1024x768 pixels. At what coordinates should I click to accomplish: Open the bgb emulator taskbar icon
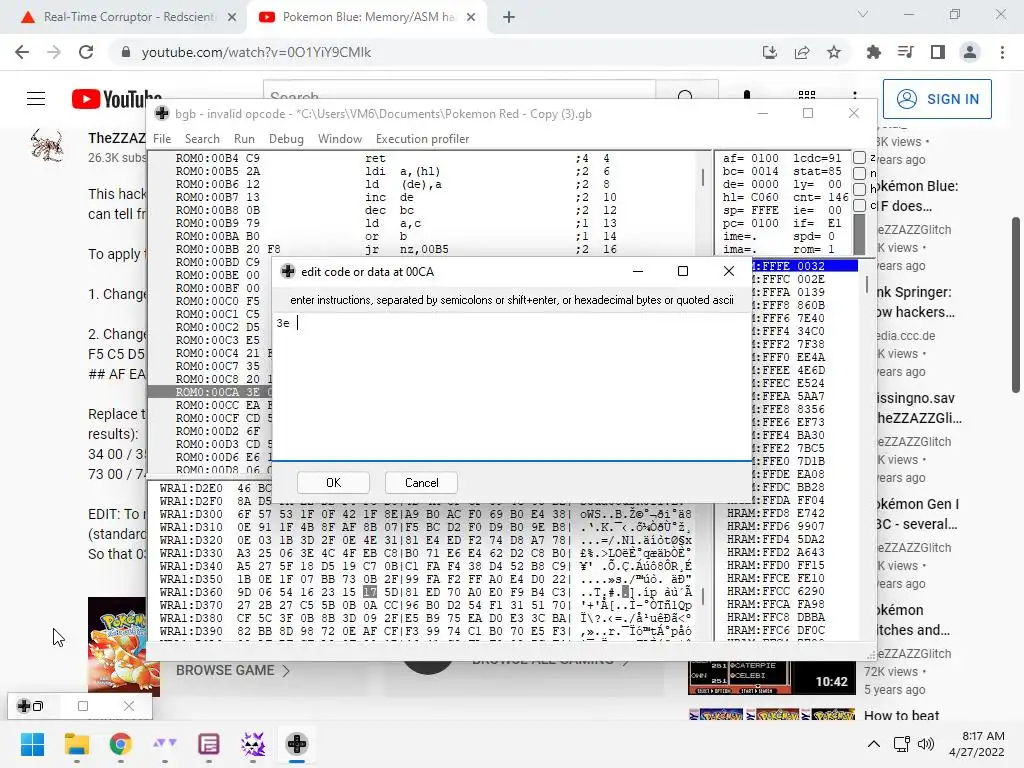(x=296, y=744)
